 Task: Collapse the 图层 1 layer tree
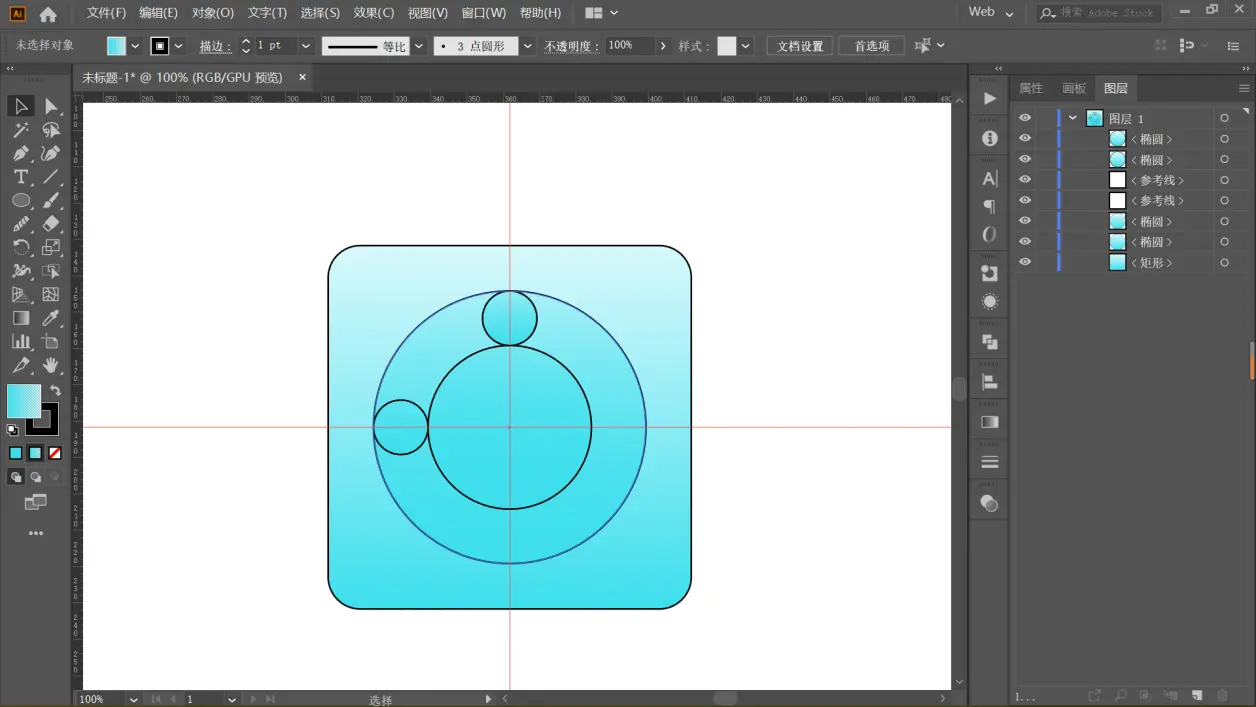1073,118
